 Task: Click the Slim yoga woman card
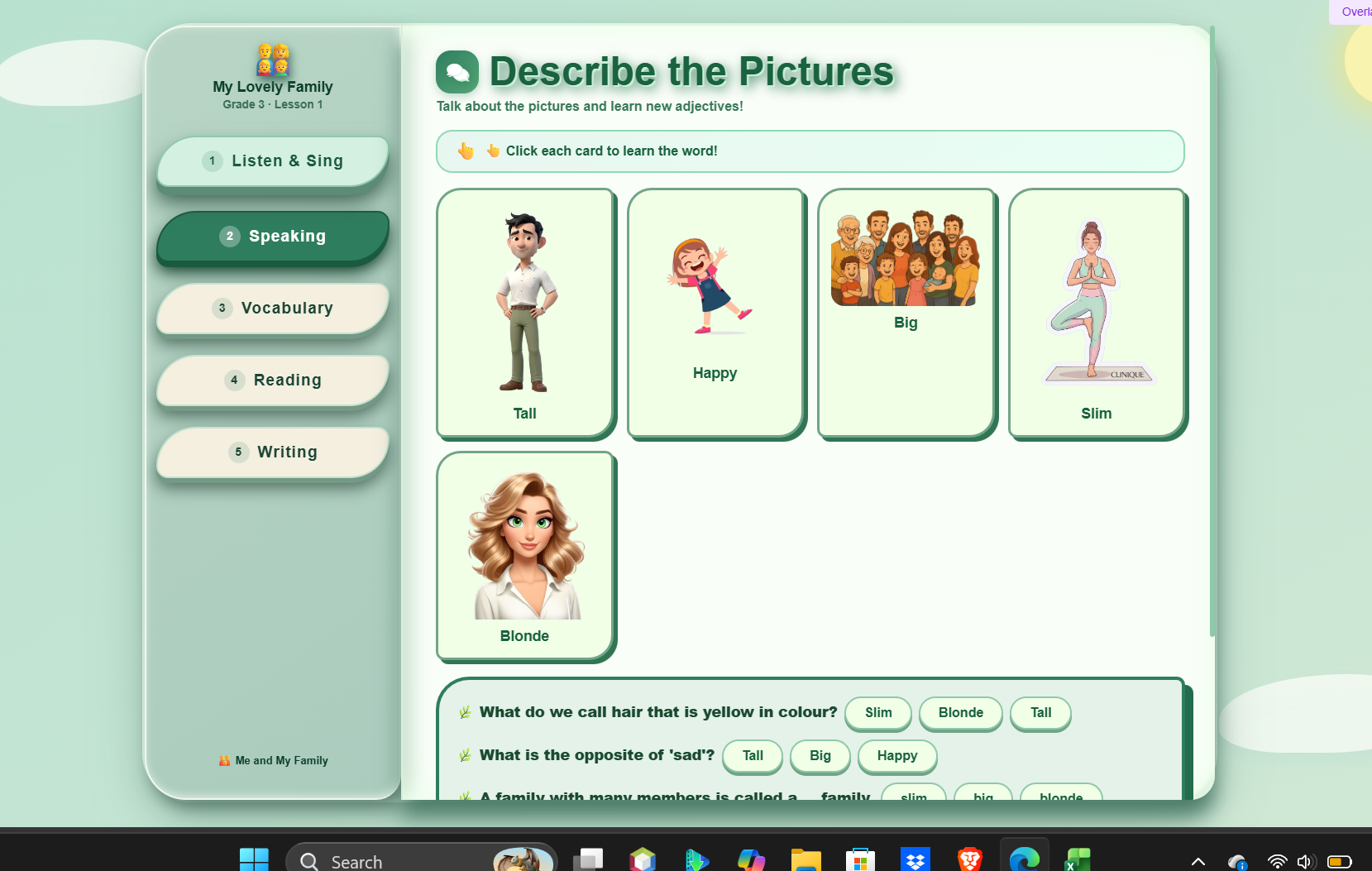coord(1096,313)
